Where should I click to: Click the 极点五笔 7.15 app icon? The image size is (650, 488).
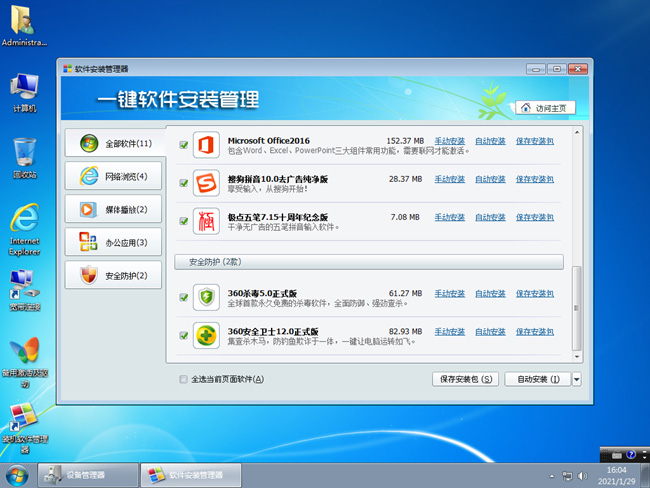tap(206, 221)
